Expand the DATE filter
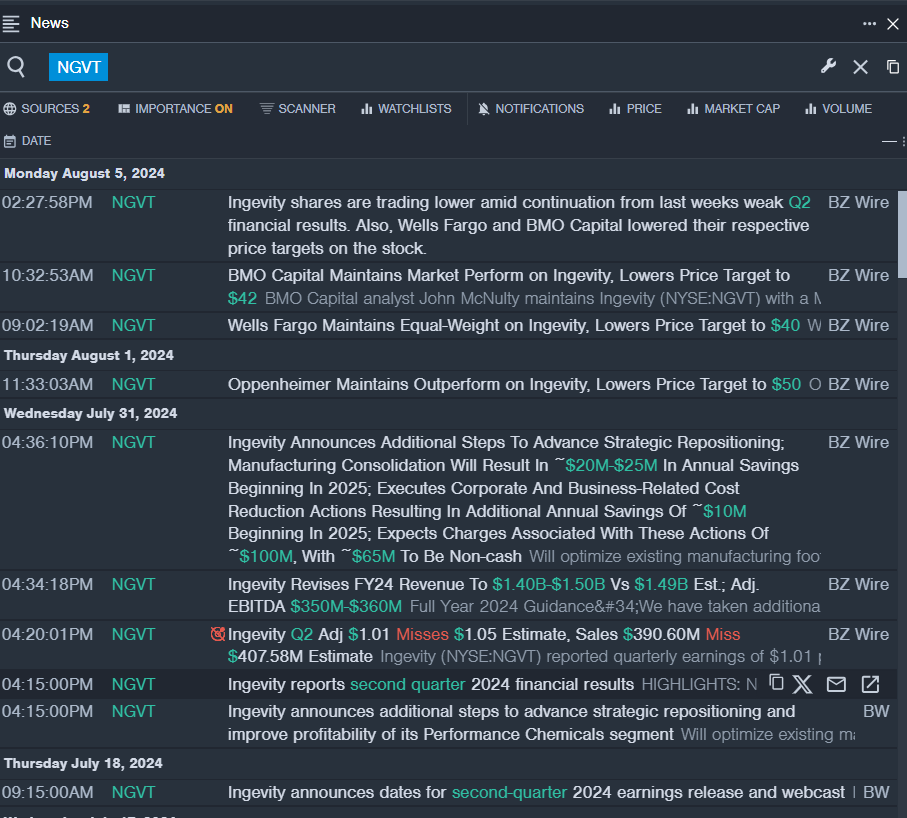The image size is (907, 818). [x=28, y=141]
